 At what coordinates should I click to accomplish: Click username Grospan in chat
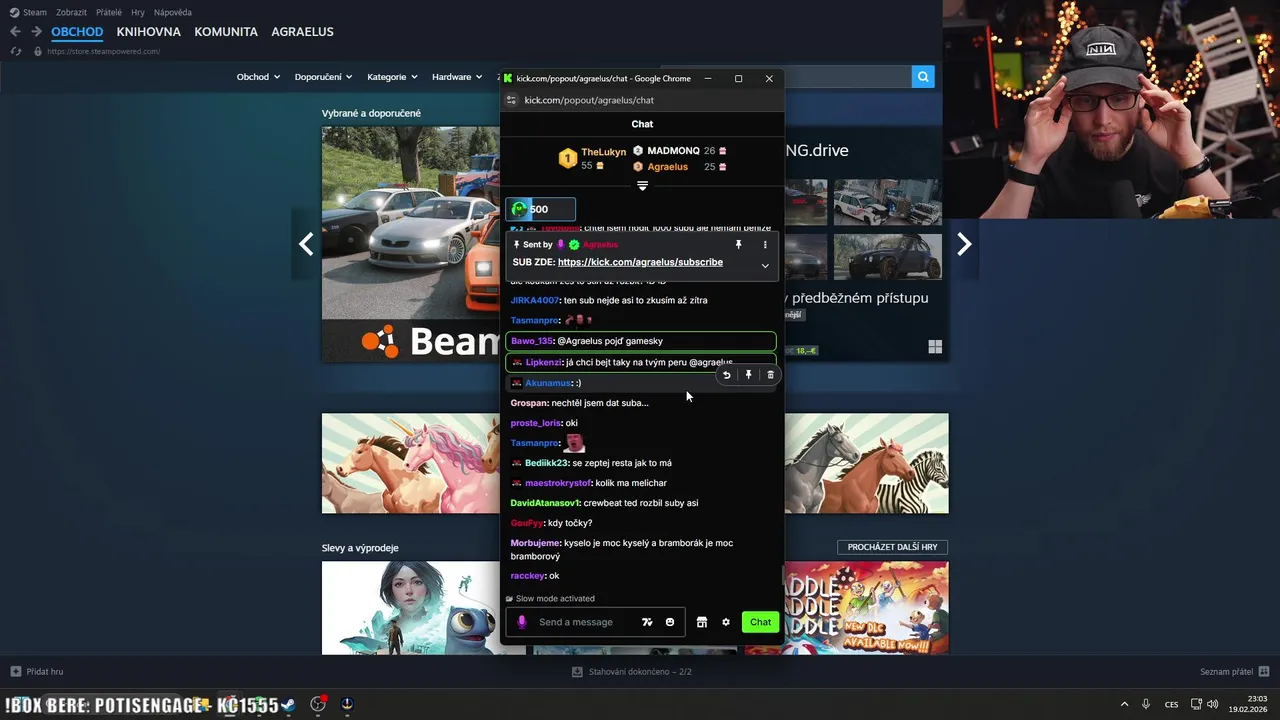[x=529, y=403]
